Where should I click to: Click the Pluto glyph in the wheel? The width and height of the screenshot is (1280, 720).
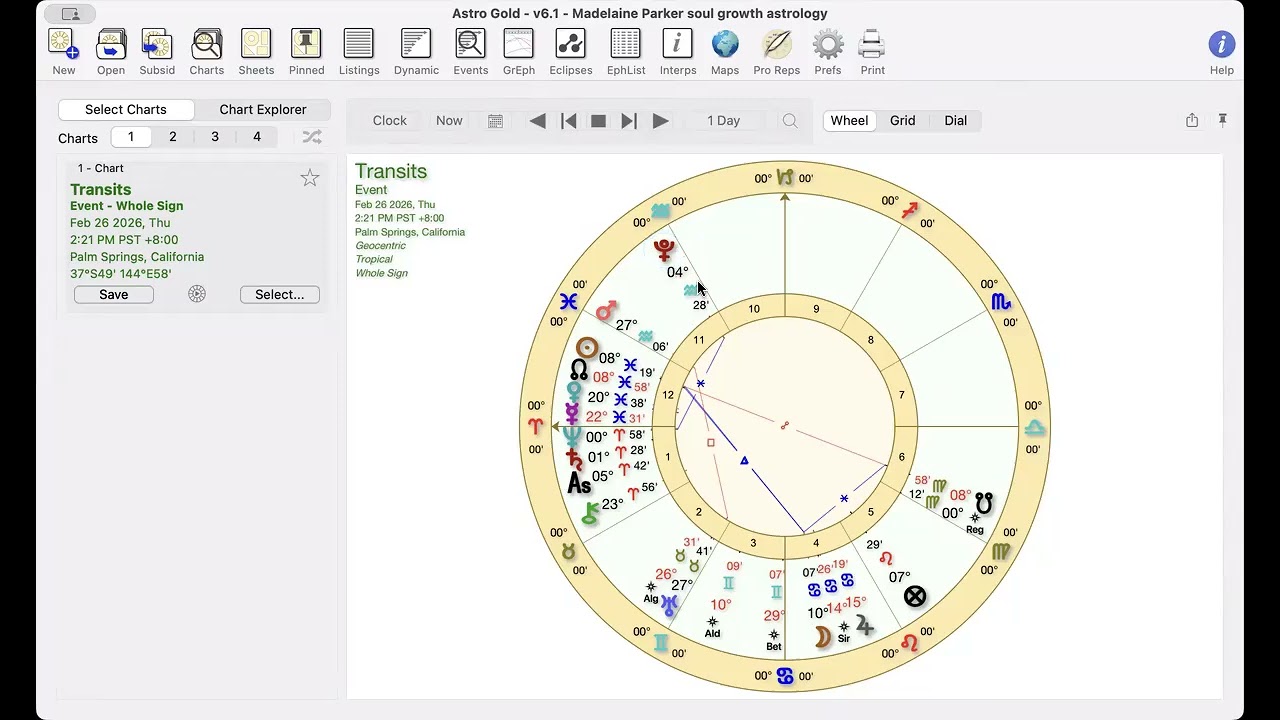(x=665, y=249)
